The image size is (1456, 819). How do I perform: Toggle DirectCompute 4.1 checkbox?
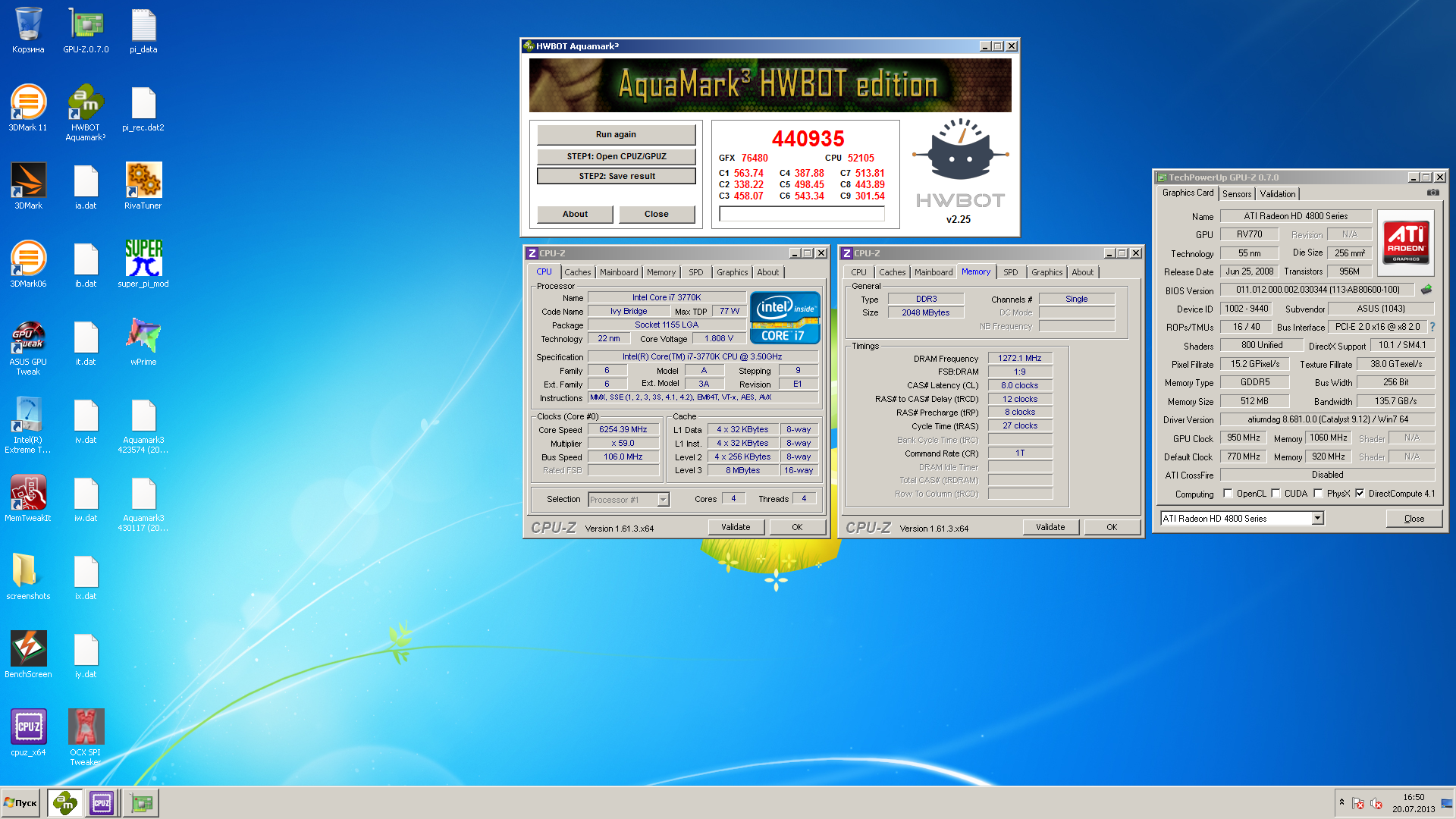[x=1360, y=494]
